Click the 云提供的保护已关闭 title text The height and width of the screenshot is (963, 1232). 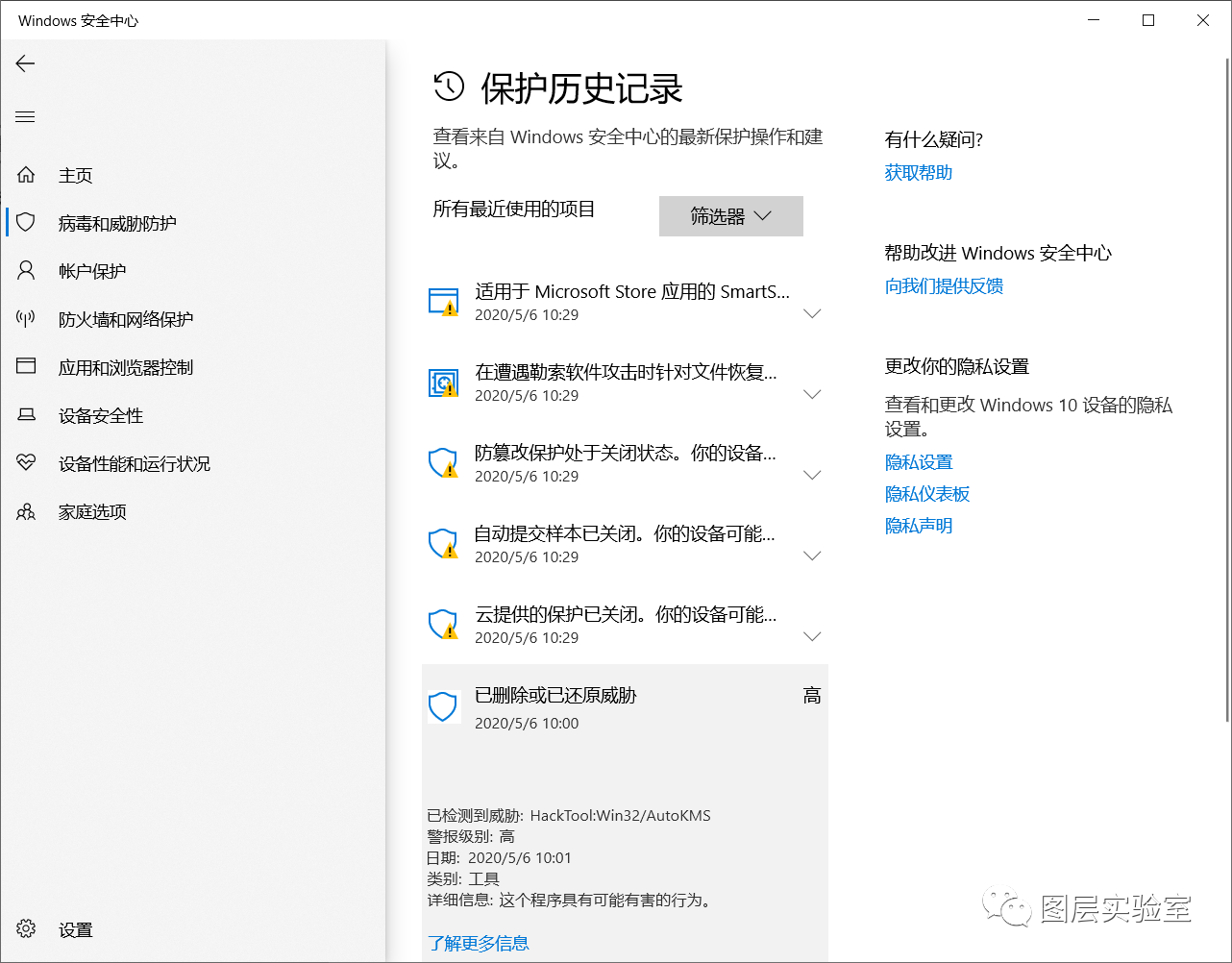[626, 614]
